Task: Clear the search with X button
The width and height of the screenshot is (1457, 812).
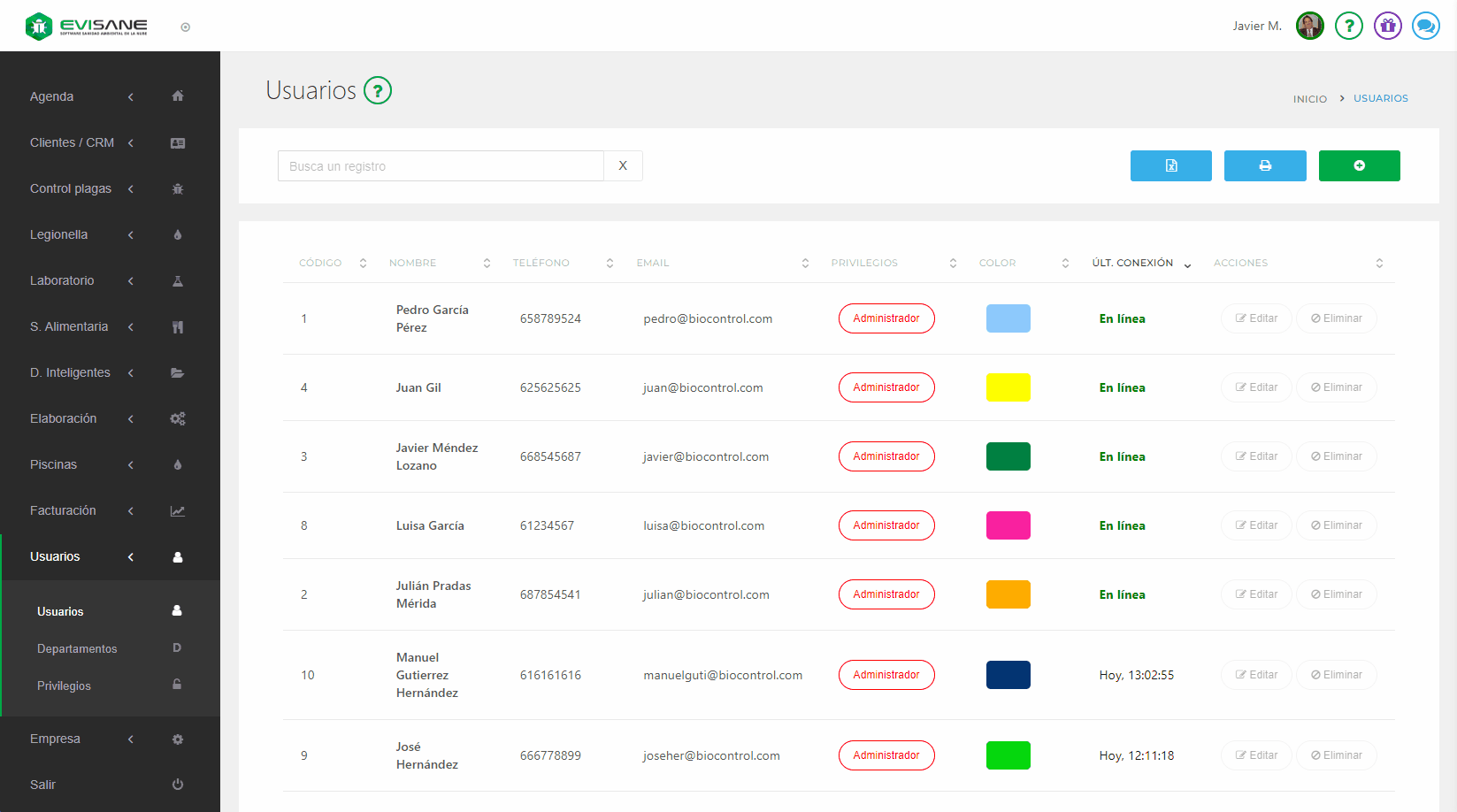Action: pos(623,165)
